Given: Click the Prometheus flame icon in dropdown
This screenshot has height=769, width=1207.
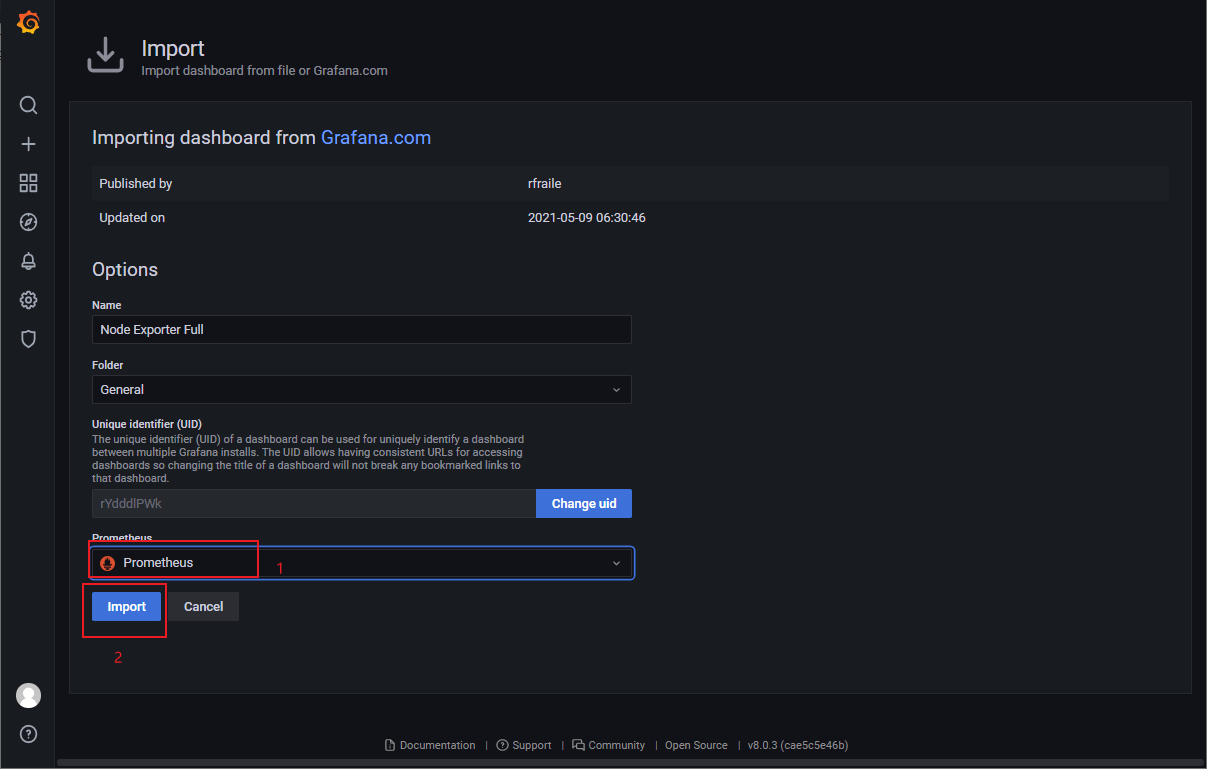Looking at the screenshot, I should (x=108, y=563).
